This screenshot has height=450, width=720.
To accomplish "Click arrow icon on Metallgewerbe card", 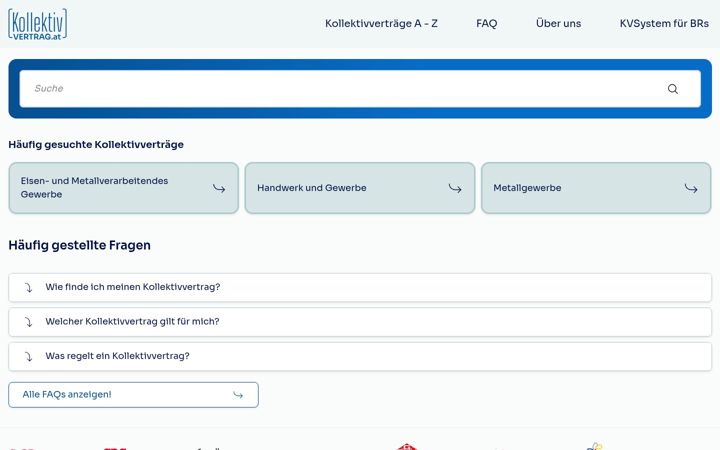I will [691, 188].
